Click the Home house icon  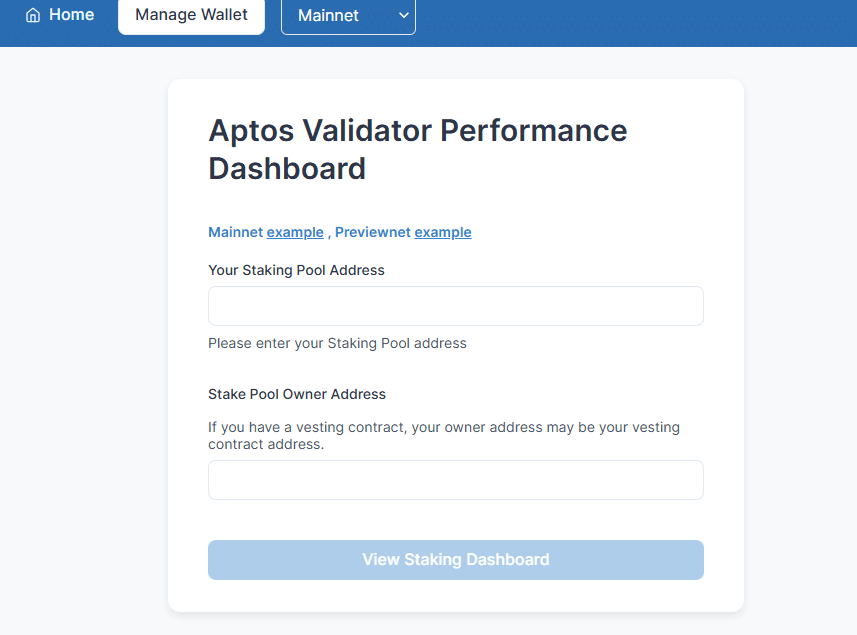33,15
